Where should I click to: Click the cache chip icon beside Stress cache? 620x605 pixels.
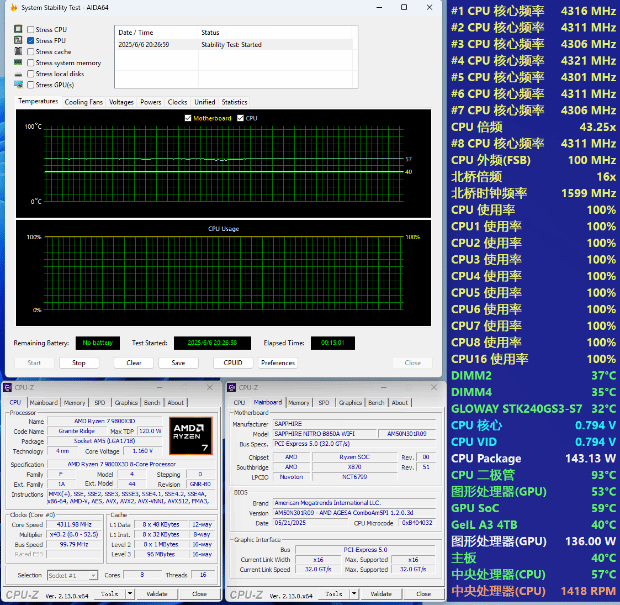coord(18,51)
